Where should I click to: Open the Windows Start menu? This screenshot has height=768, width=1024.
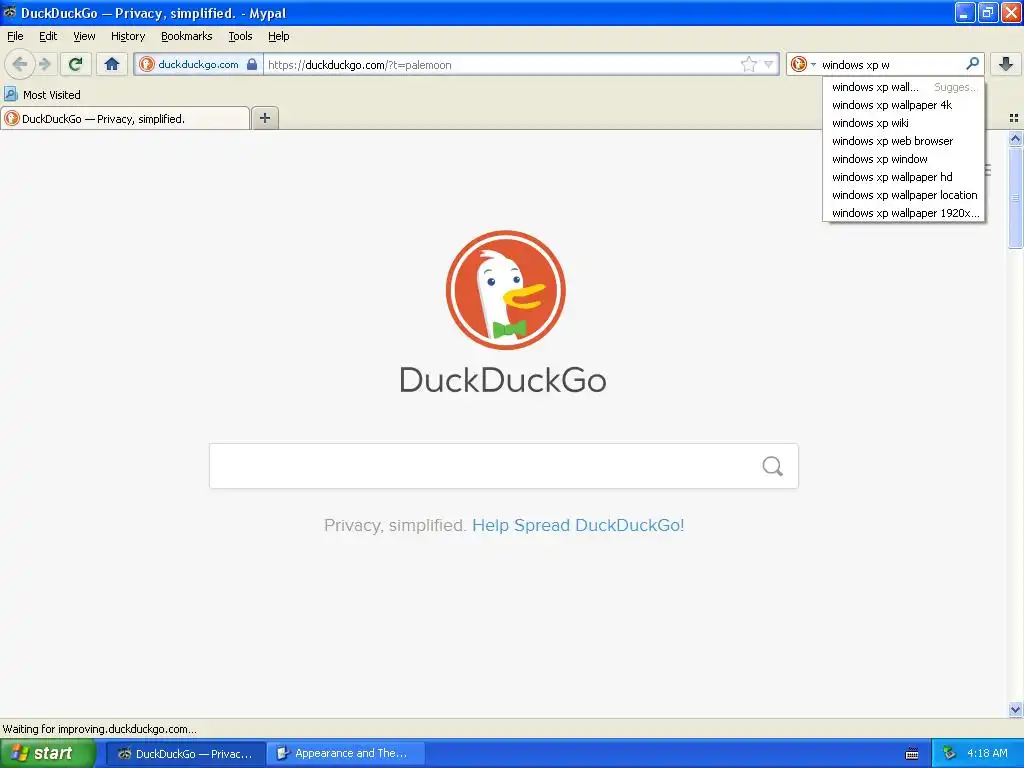[x=47, y=753]
